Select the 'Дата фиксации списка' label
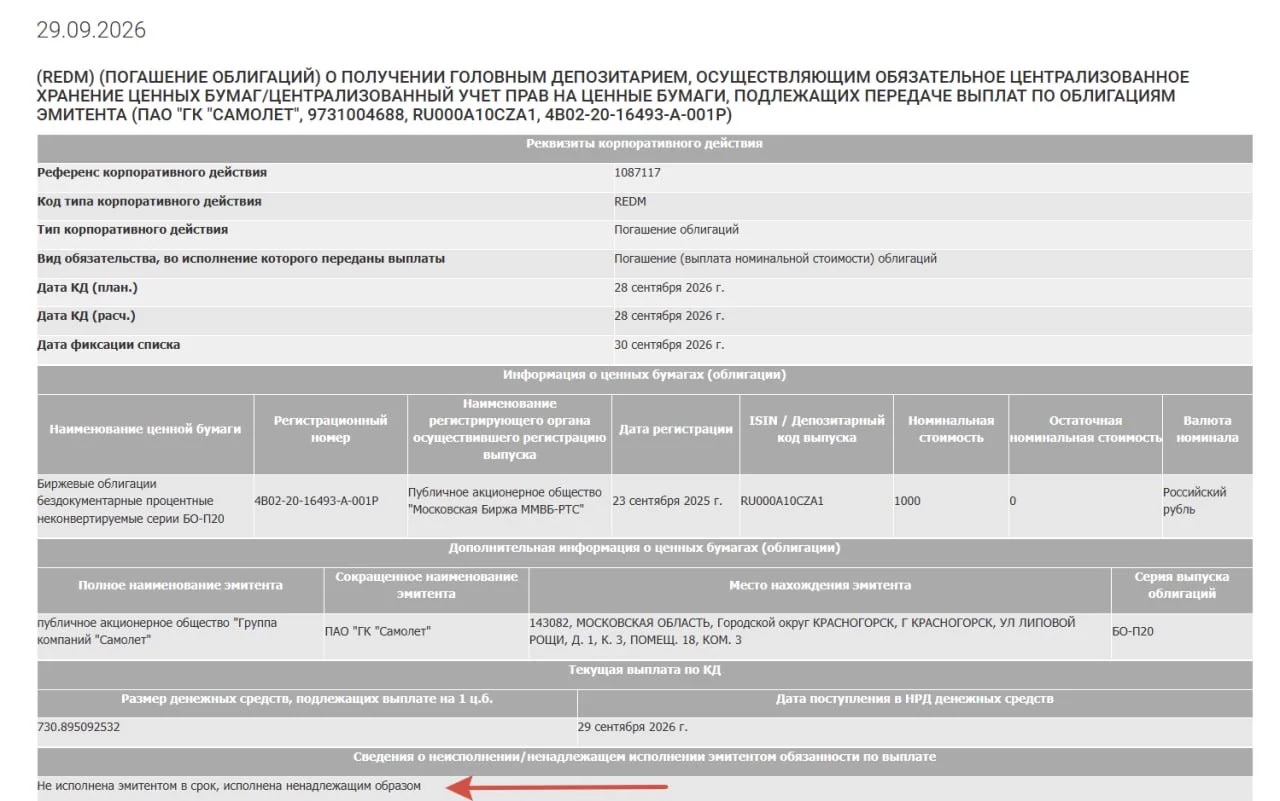1280x801 pixels. pyautogui.click(x=109, y=345)
